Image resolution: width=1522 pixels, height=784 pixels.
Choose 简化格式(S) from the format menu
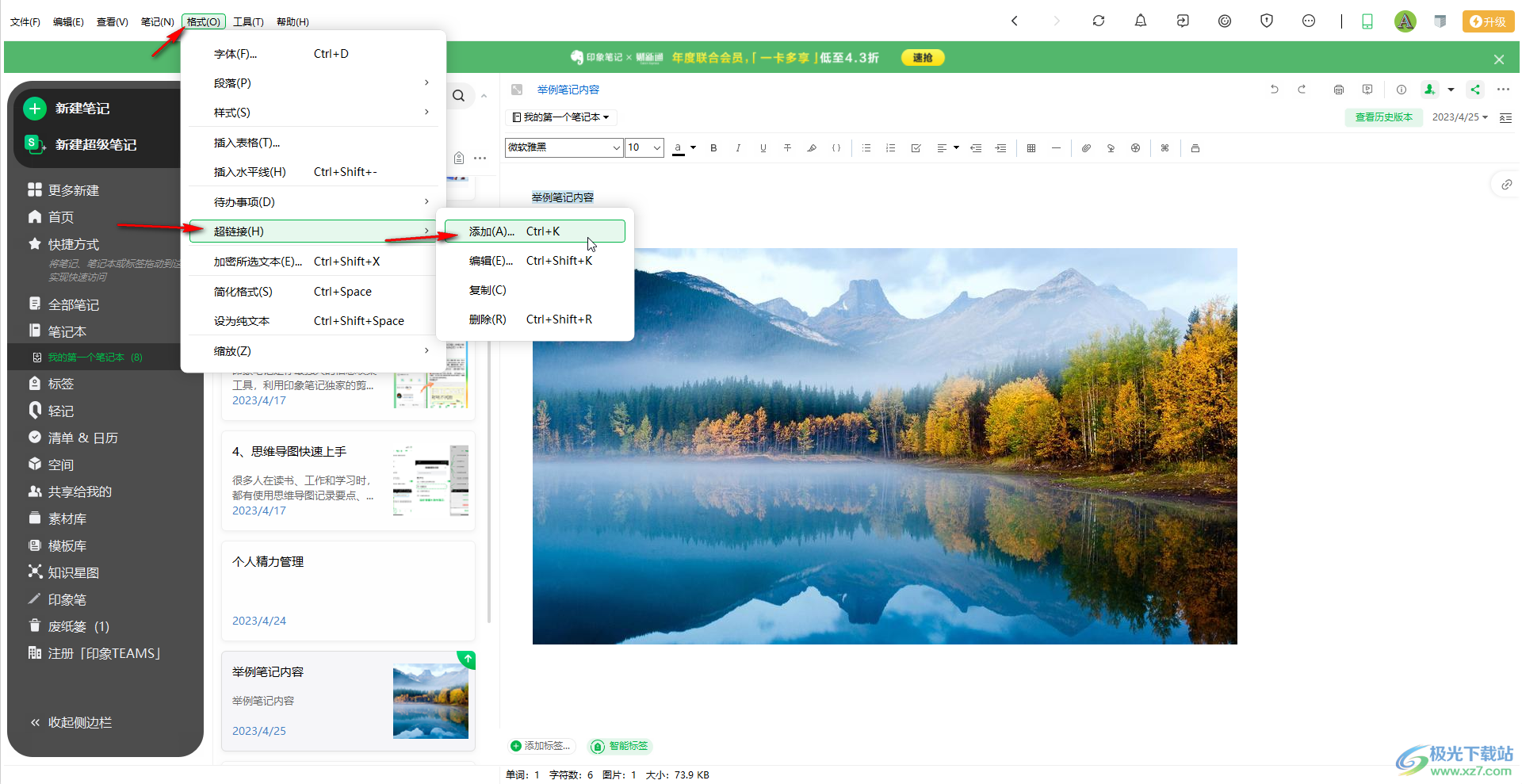coord(314,292)
